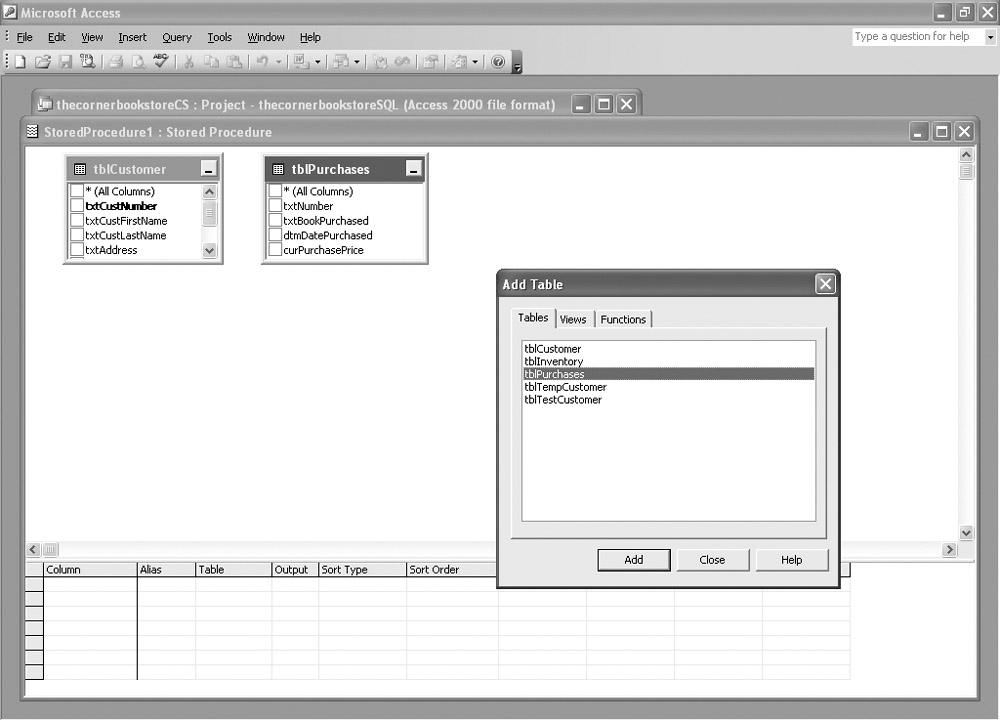
Task: Open the Type a question dropdown arrow
Action: 990,37
